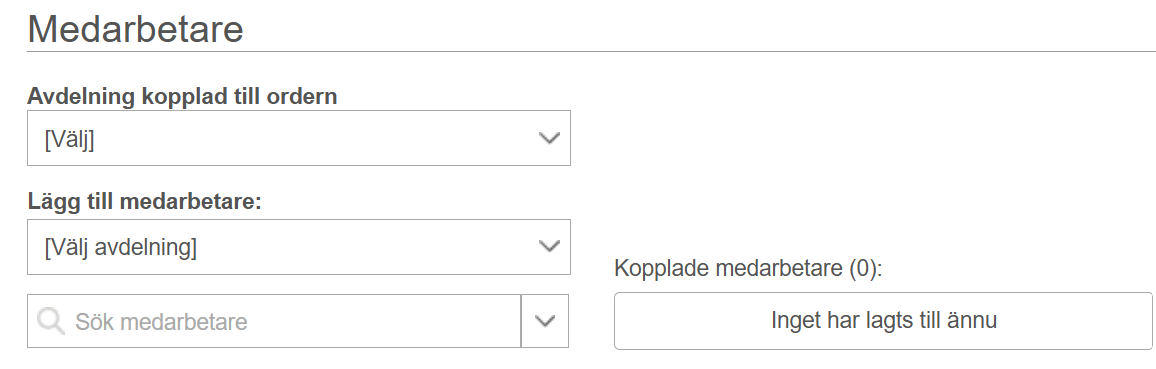Click the divider line under the Medarbetare heading
Viewport: 1156px width, 369px height.
pyautogui.click(x=591, y=52)
